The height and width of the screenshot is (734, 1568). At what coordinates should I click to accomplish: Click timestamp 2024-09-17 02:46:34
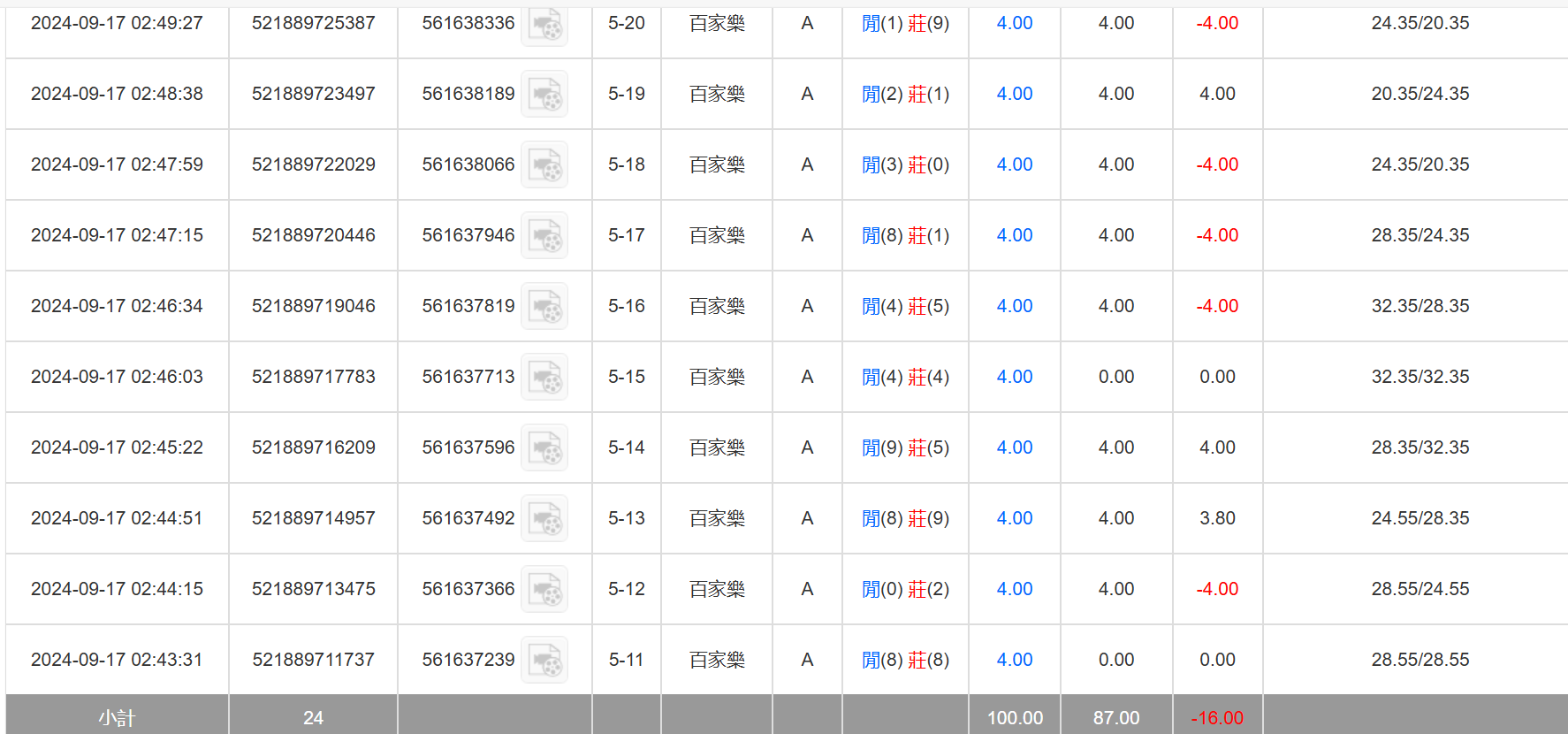[117, 306]
